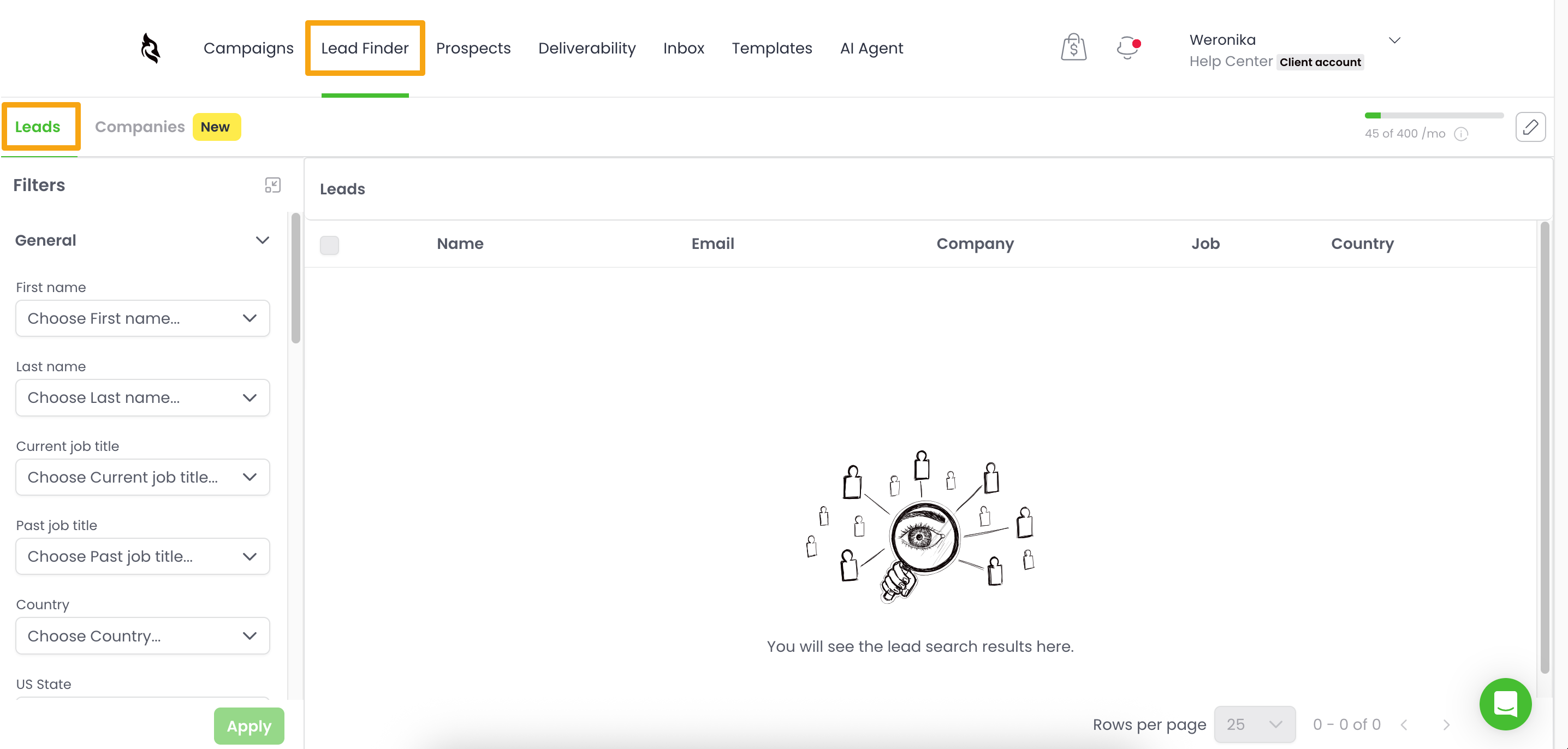The width and height of the screenshot is (1568, 749).
Task: Click the Woodpecker bird logo
Action: (150, 48)
